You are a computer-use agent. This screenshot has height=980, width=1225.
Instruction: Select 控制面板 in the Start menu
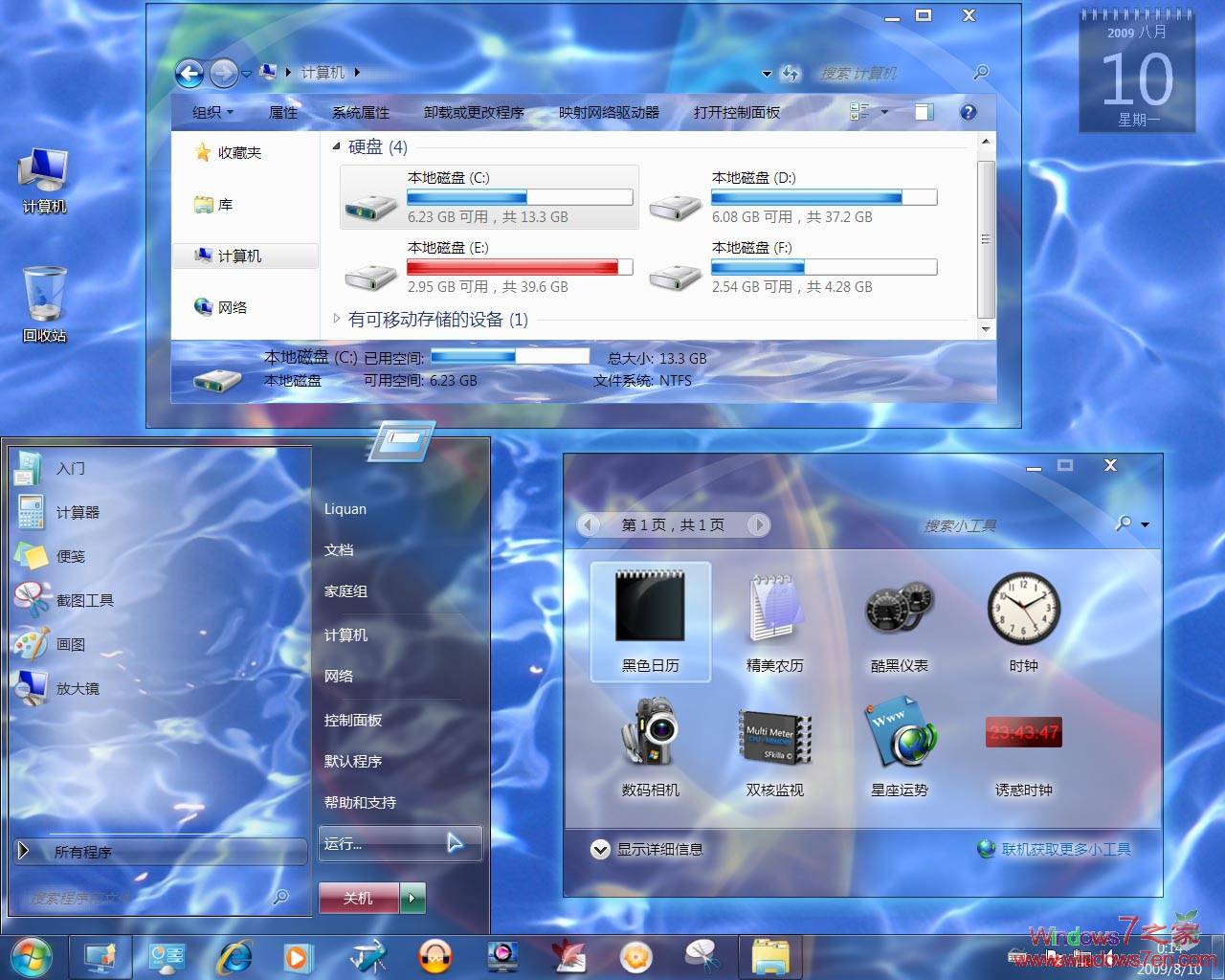tap(354, 721)
